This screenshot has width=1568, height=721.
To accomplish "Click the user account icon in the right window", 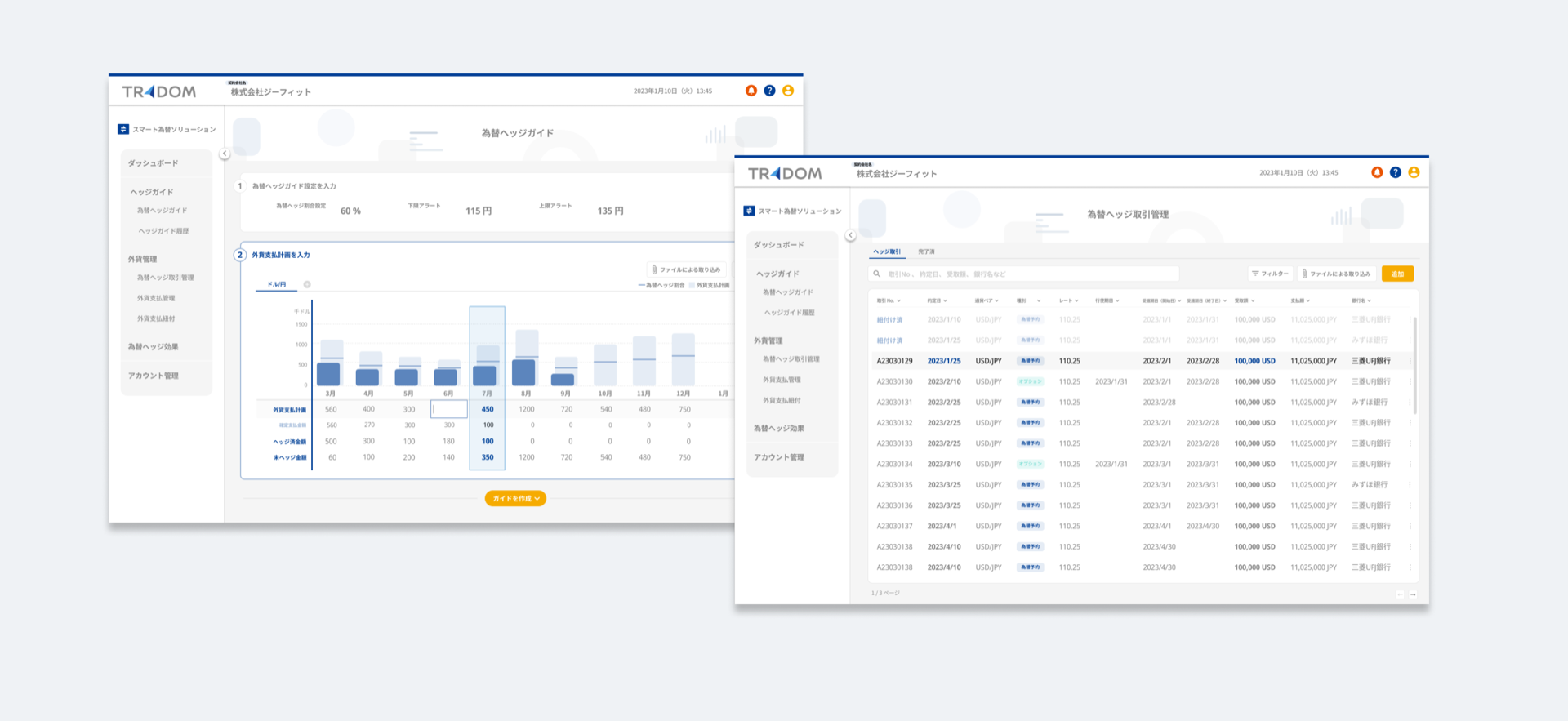I will 1414,172.
